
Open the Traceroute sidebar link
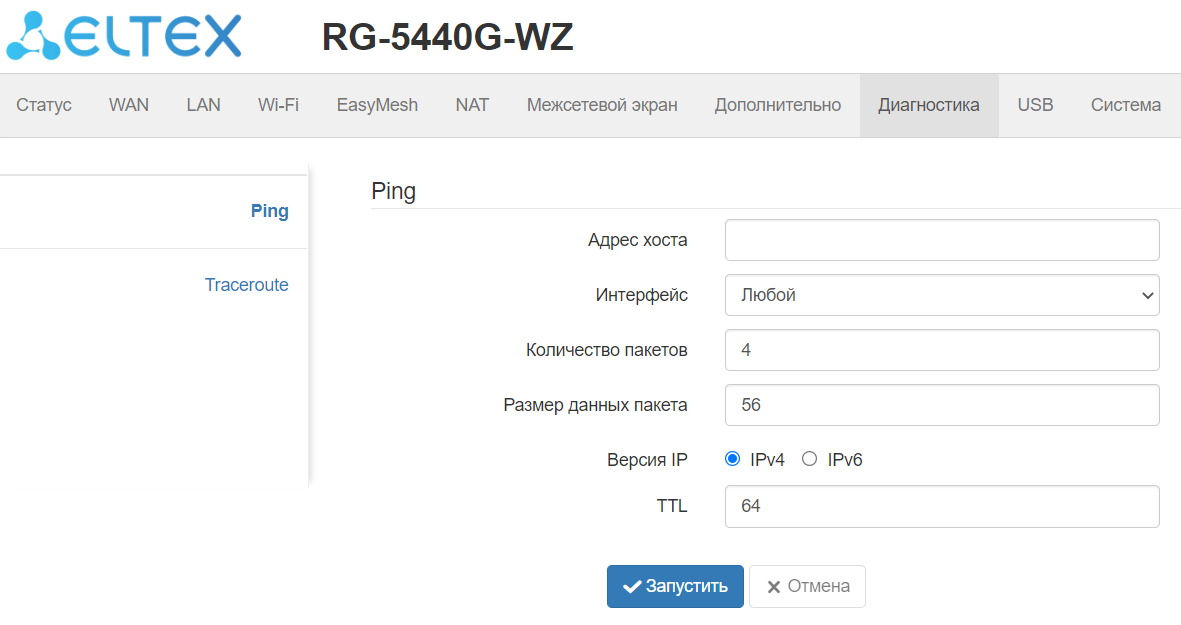point(246,285)
